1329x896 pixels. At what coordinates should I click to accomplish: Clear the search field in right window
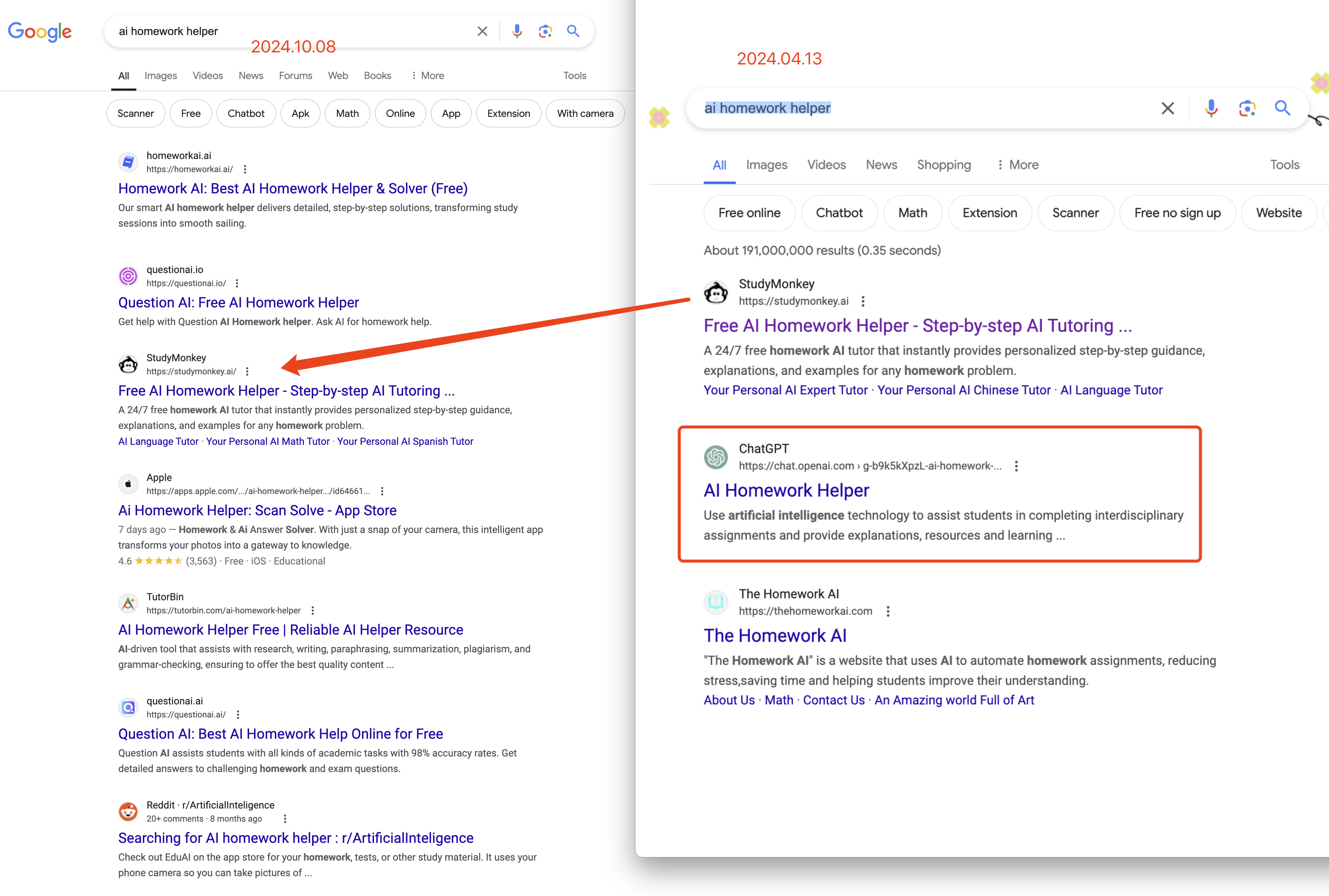tap(1168, 108)
